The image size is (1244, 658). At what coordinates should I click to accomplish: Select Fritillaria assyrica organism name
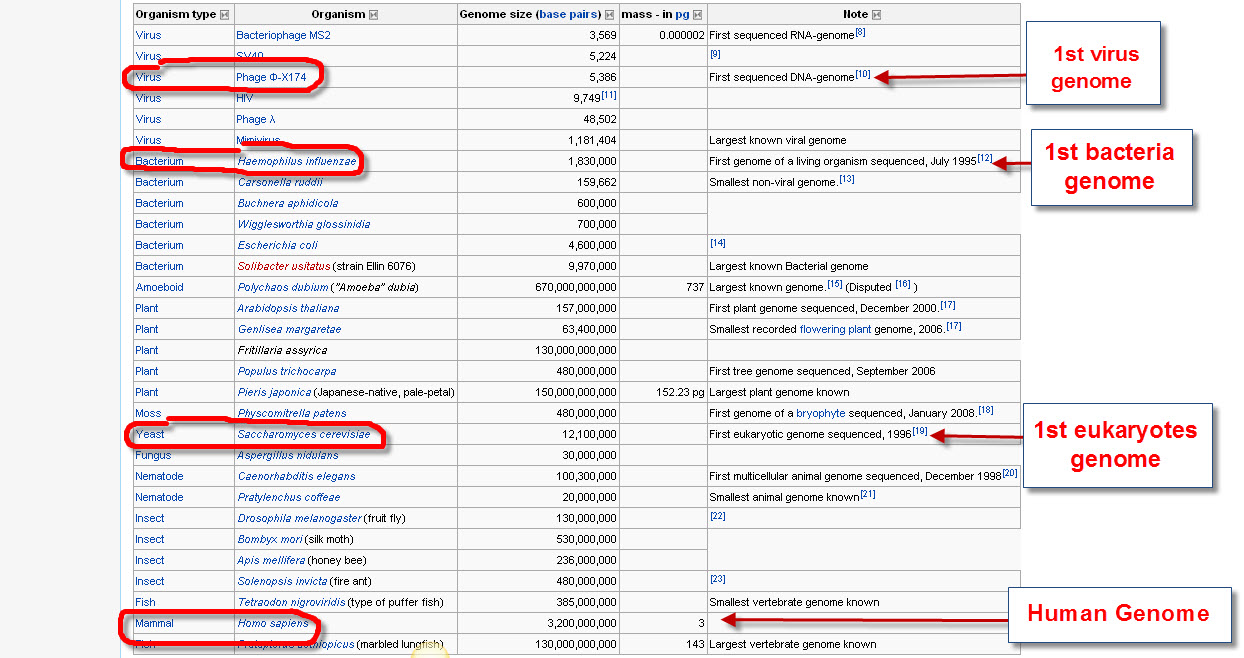[x=282, y=350]
